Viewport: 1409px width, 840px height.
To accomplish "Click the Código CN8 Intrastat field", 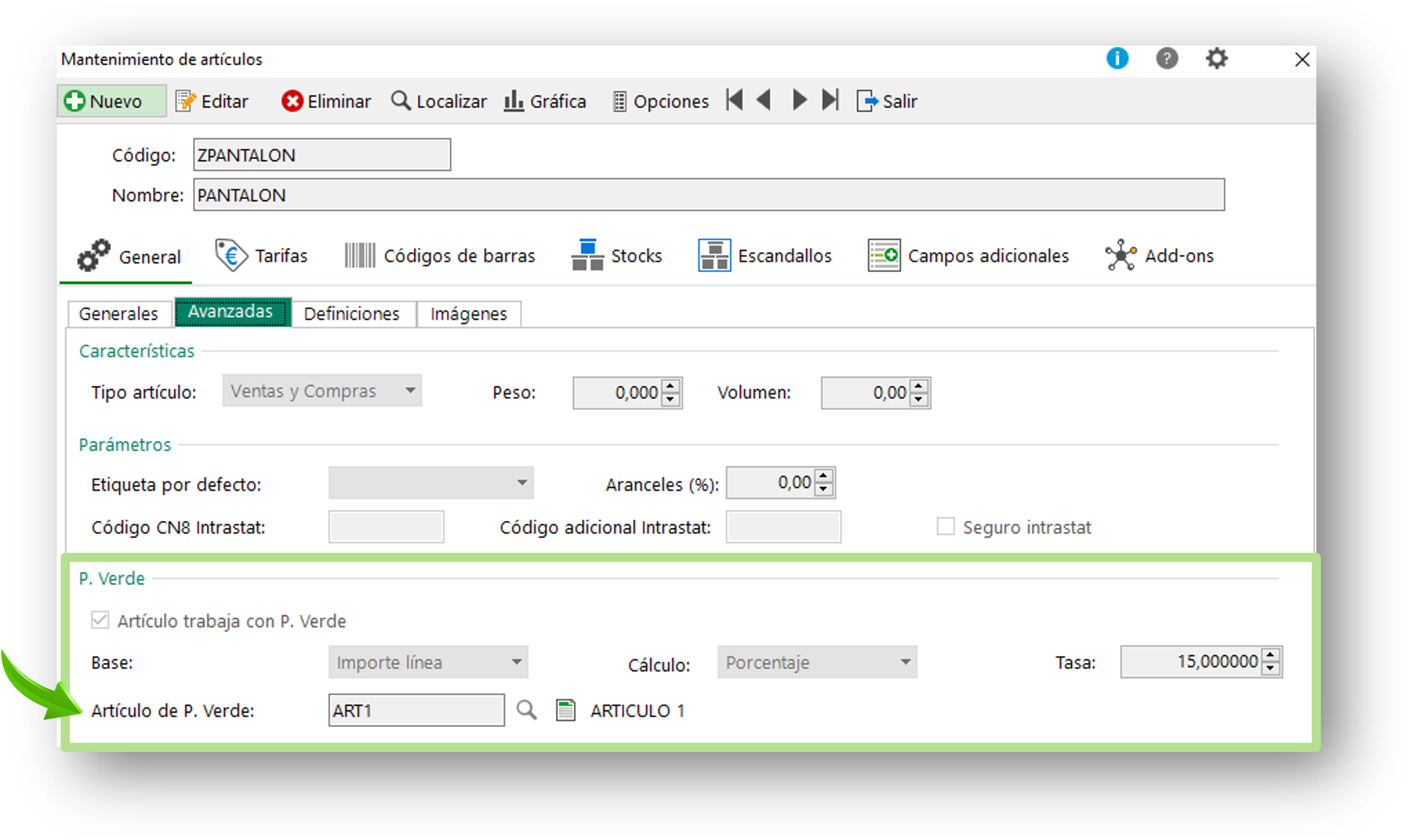I will 386,527.
